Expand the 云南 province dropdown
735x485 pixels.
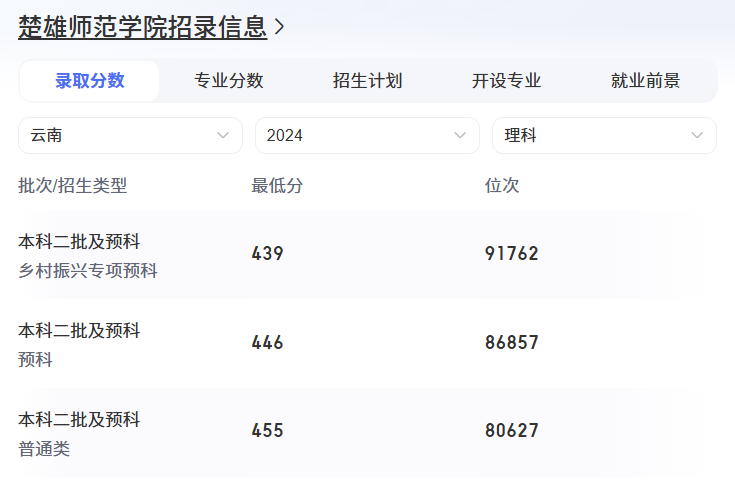pyautogui.click(x=130, y=135)
